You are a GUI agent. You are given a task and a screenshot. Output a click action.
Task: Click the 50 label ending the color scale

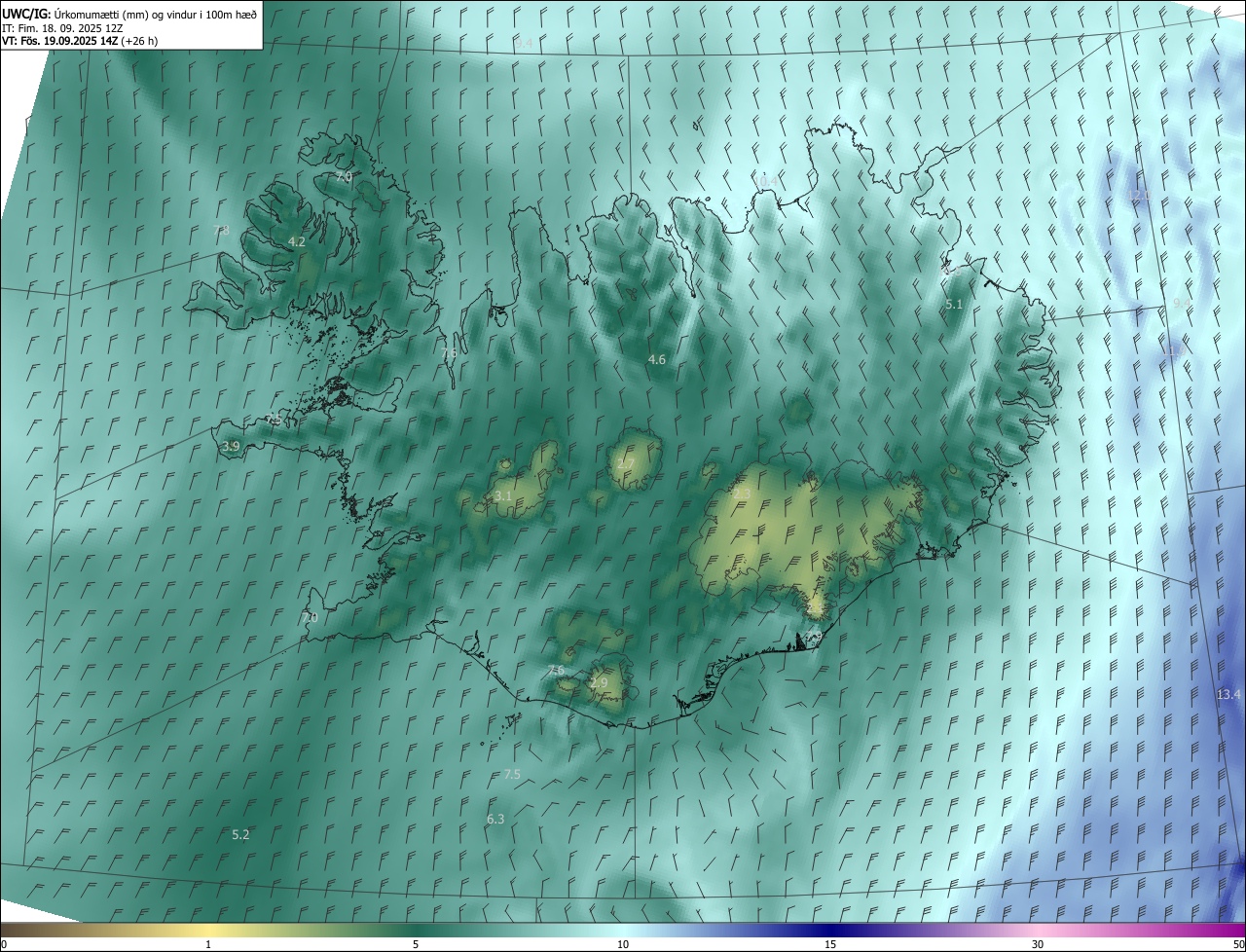[x=1238, y=944]
